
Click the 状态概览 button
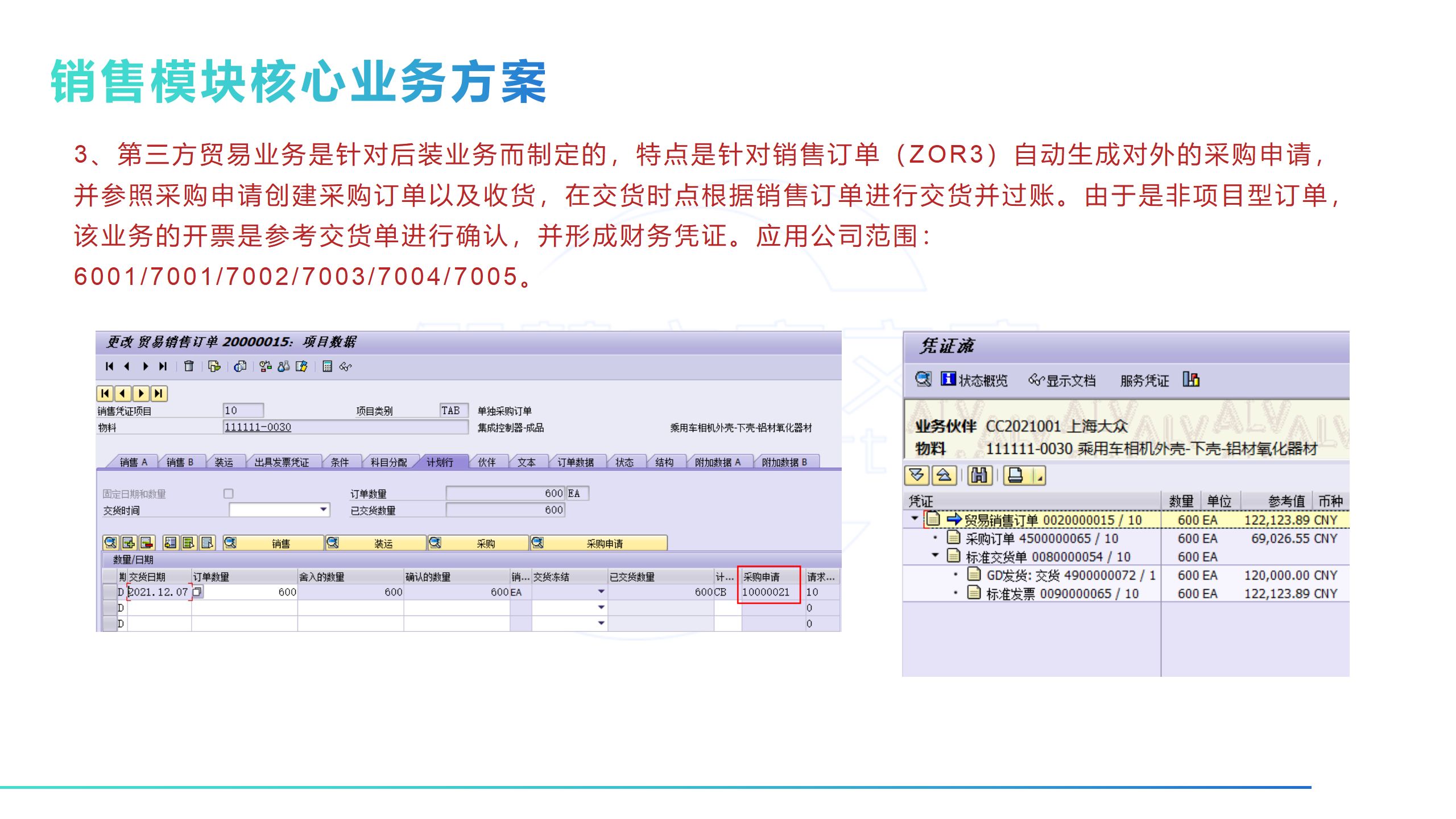[974, 380]
